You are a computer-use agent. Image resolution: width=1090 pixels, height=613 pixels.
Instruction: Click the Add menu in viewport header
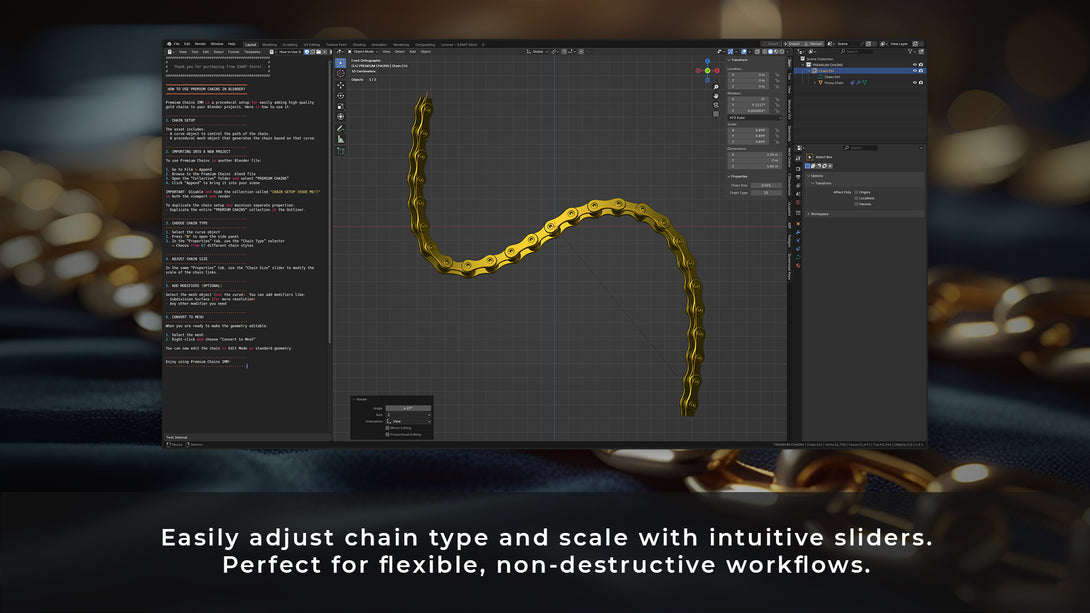tap(412, 51)
